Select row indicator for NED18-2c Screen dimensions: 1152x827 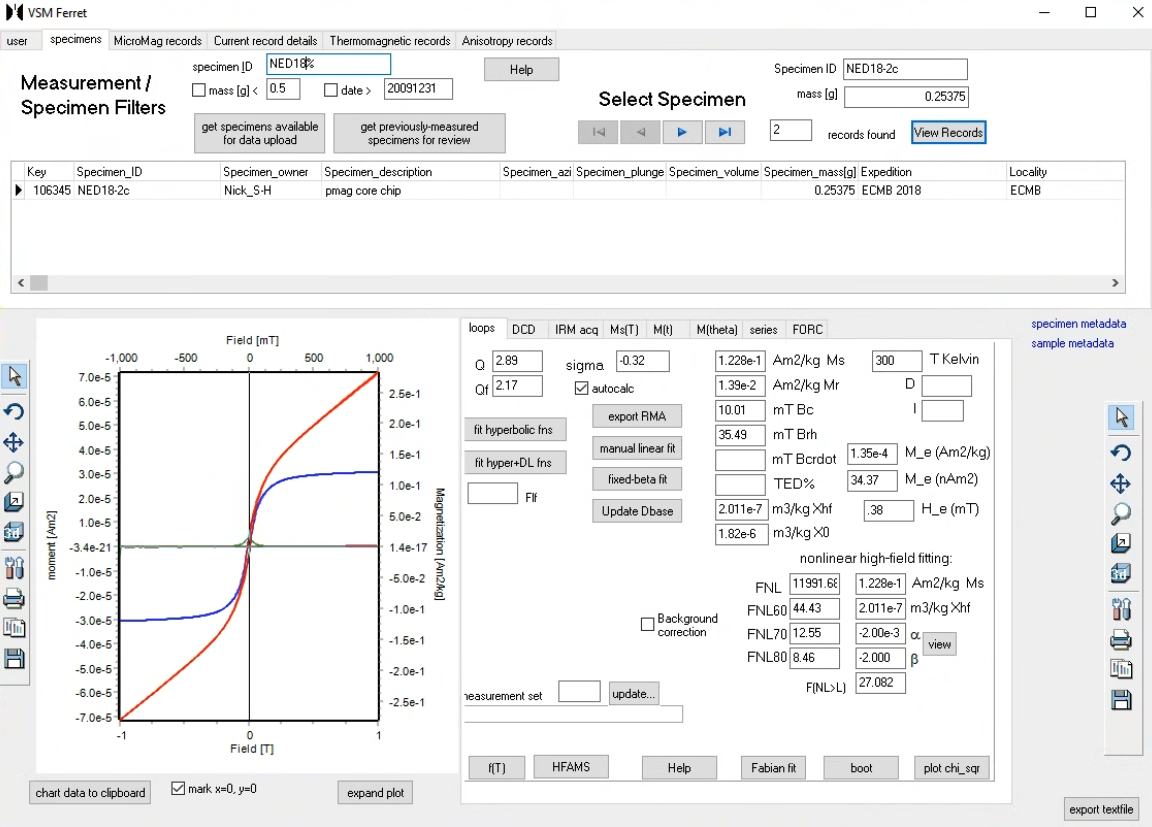click(18, 190)
